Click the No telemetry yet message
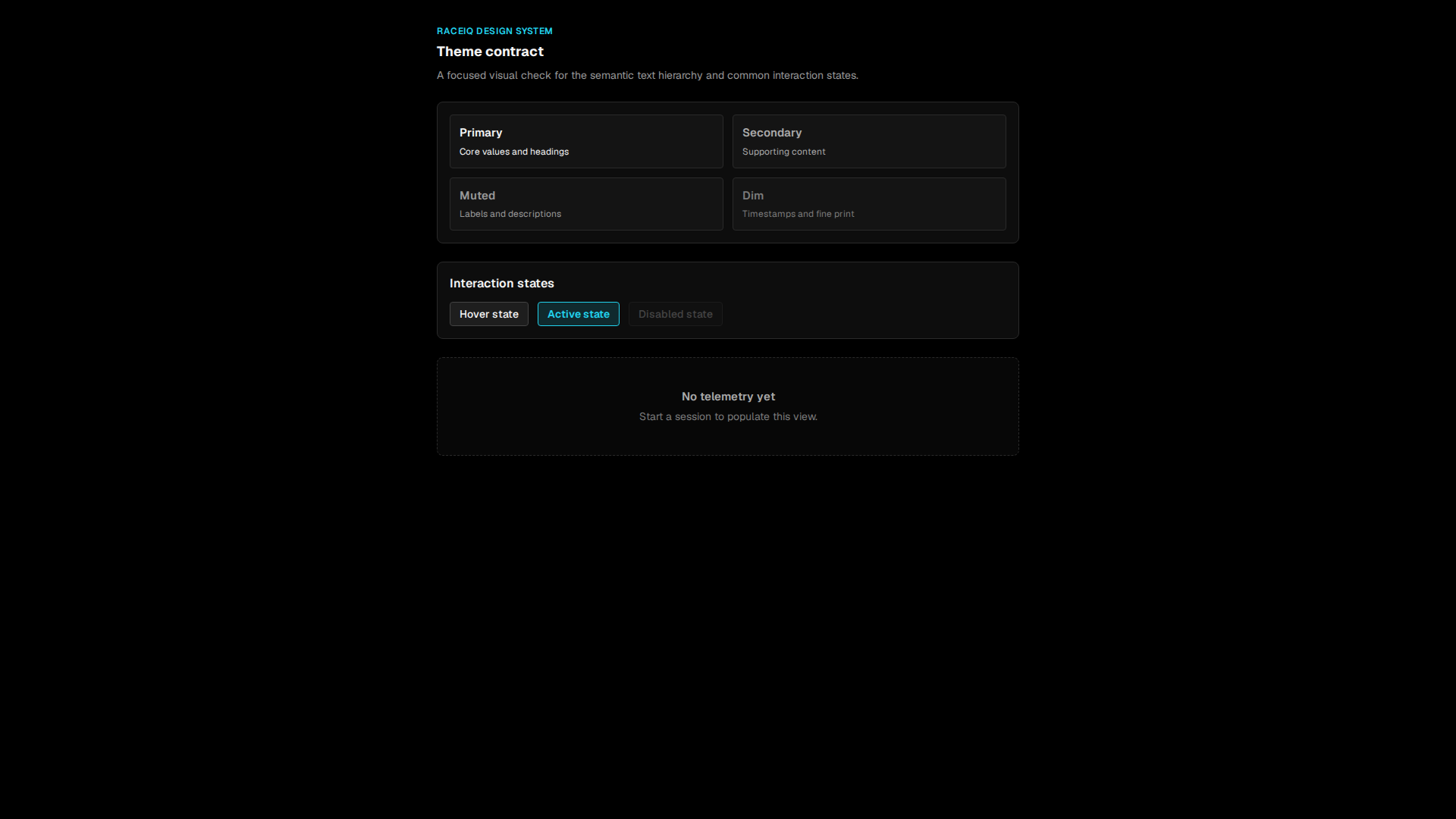The image size is (1456, 819). click(x=728, y=397)
